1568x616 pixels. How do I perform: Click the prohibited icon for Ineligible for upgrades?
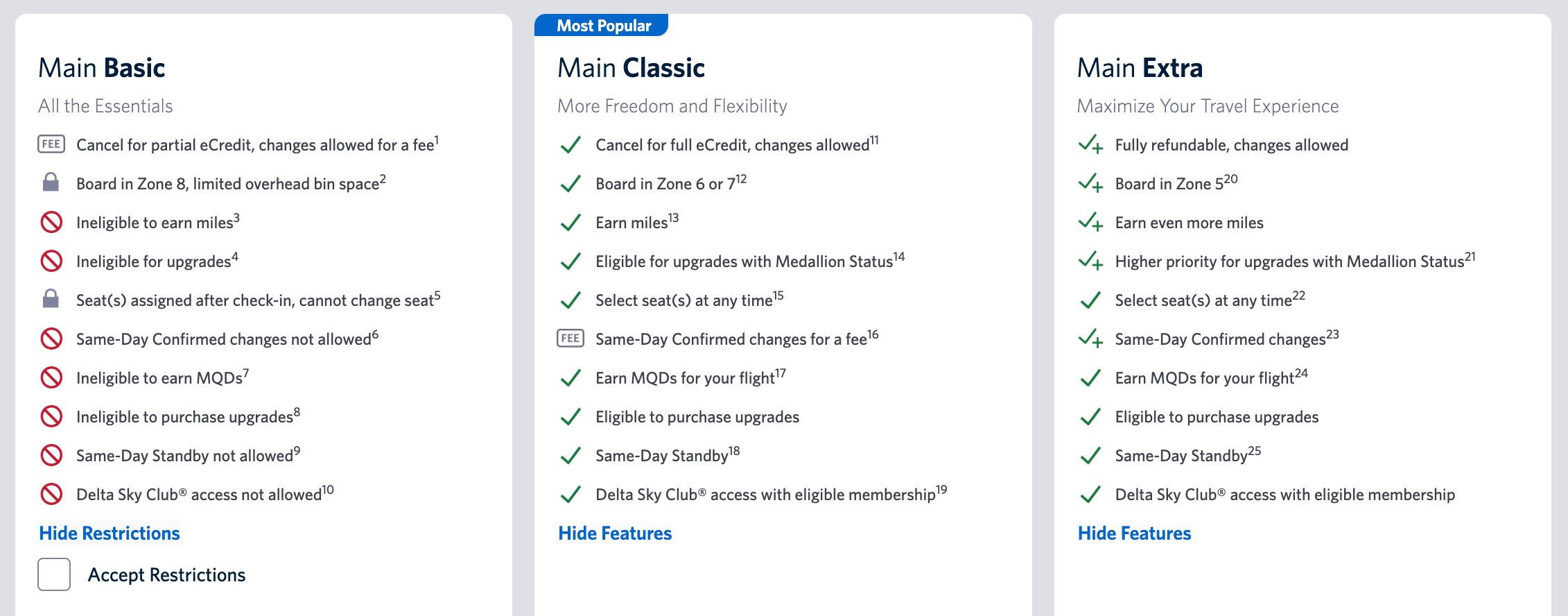[52, 261]
